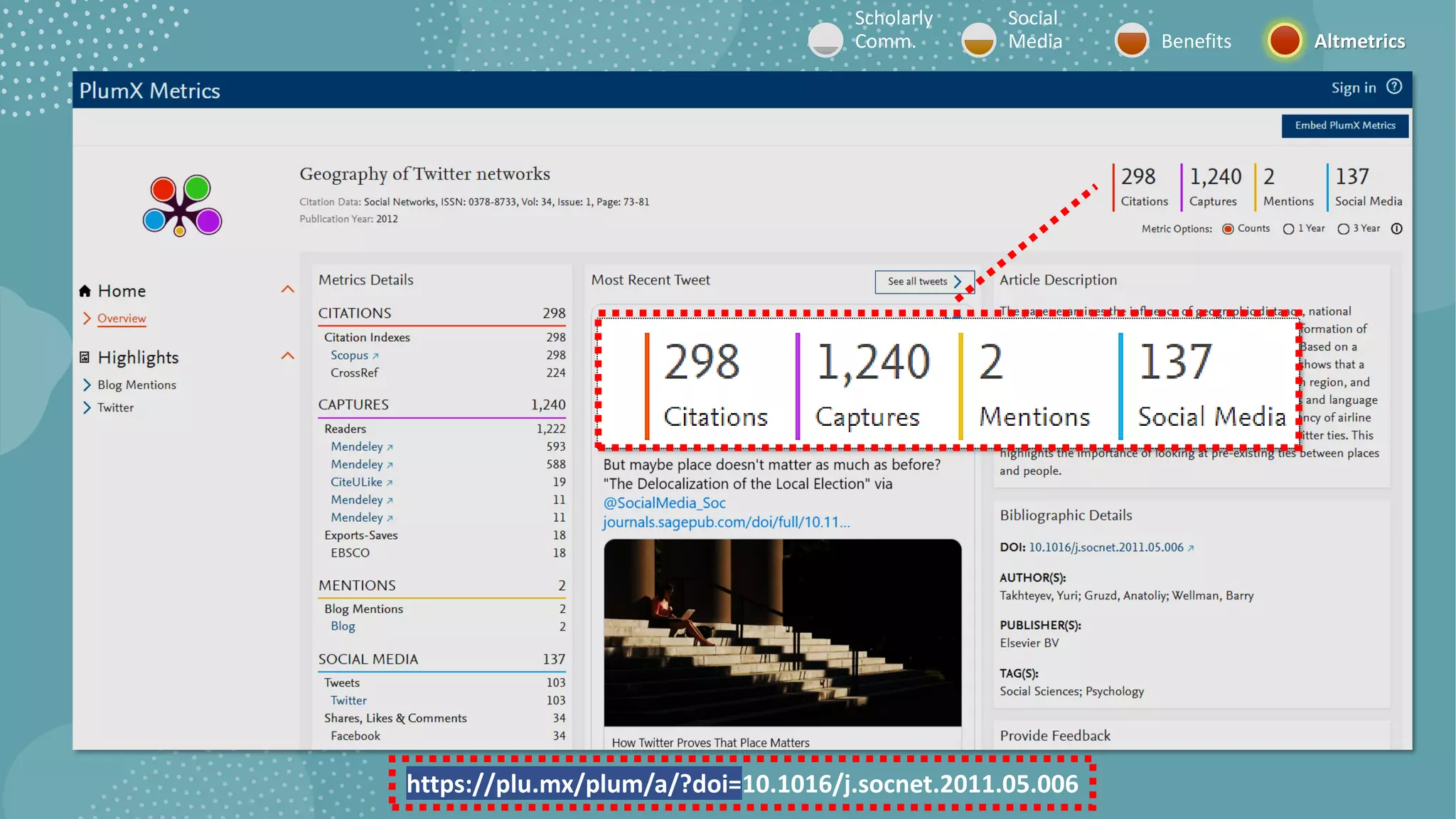Open the help question mark icon
This screenshot has height=819, width=1456.
(x=1395, y=87)
